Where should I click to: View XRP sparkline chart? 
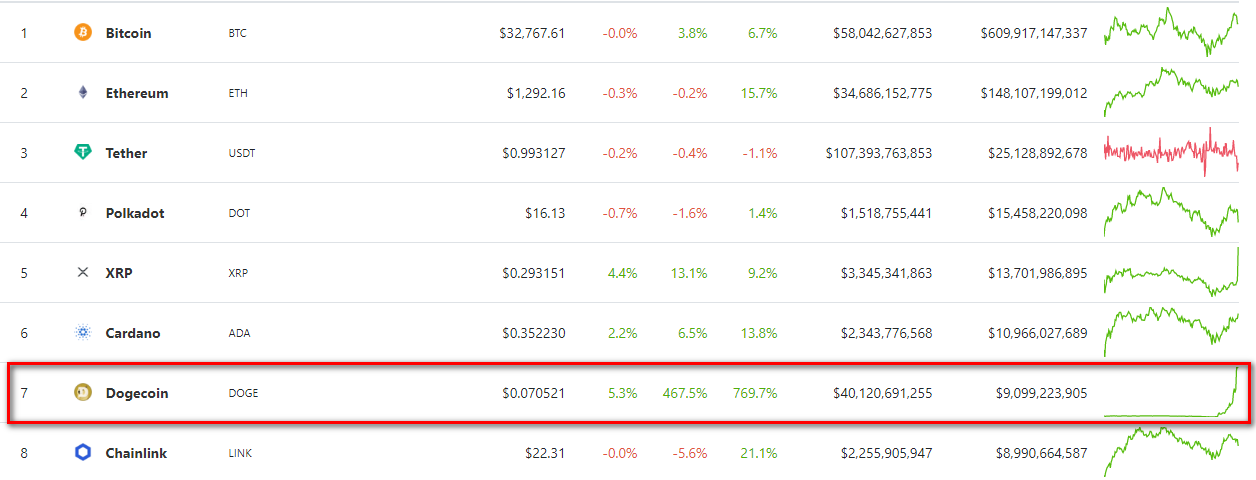point(1171,271)
